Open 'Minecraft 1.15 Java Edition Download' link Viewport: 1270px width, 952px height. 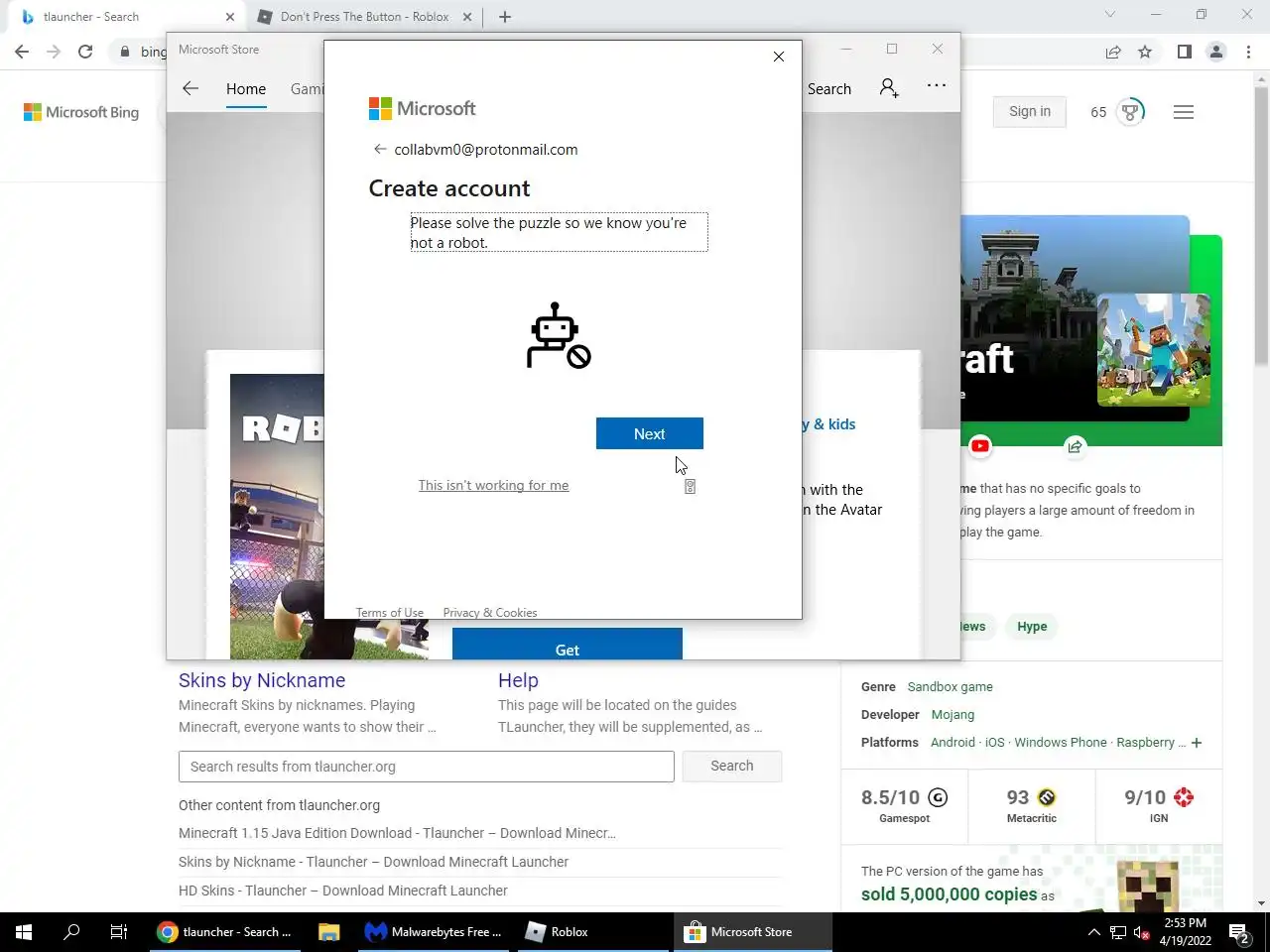tap(397, 833)
